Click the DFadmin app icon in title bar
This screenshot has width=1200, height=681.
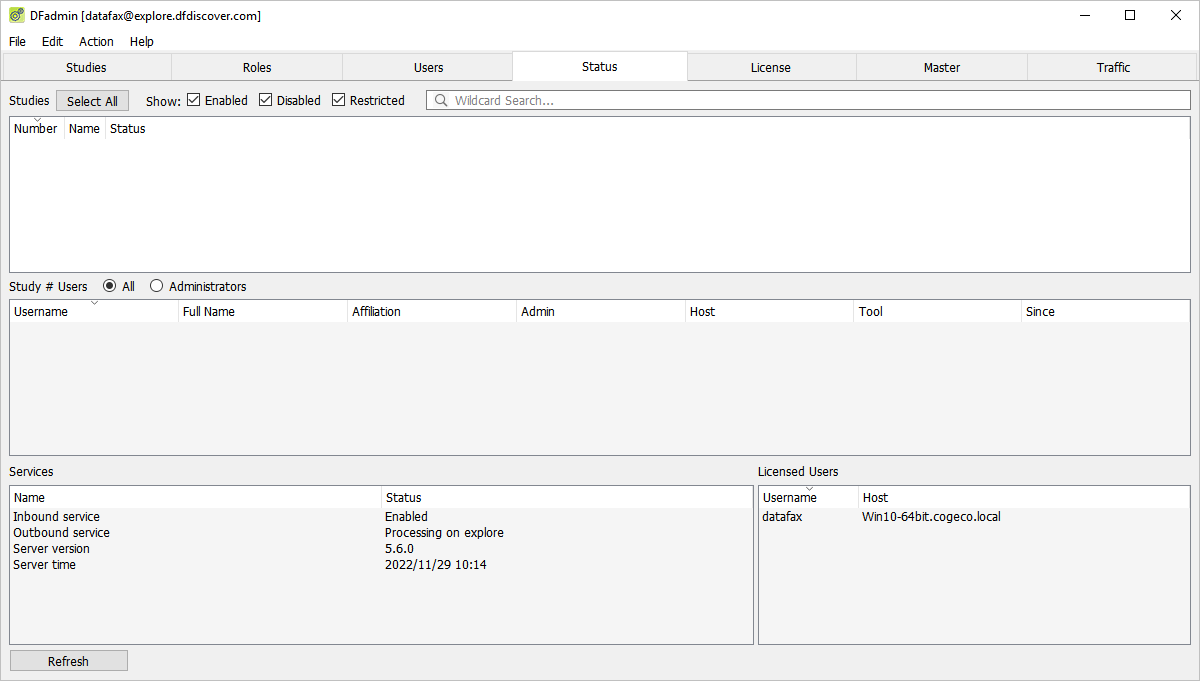17,15
